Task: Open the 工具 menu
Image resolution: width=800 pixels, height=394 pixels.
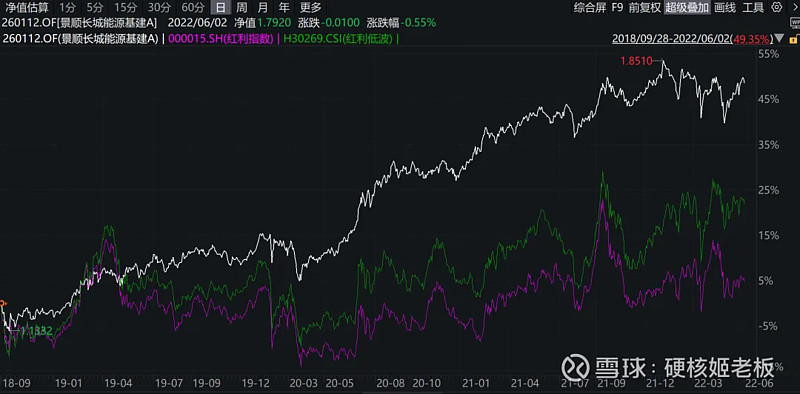Action: [x=753, y=7]
